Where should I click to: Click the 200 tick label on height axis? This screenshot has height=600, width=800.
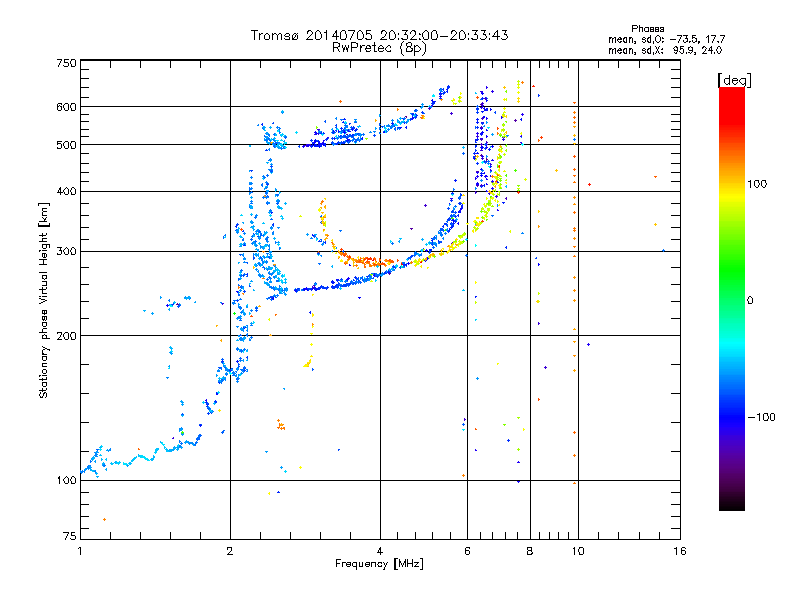[x=67, y=336]
